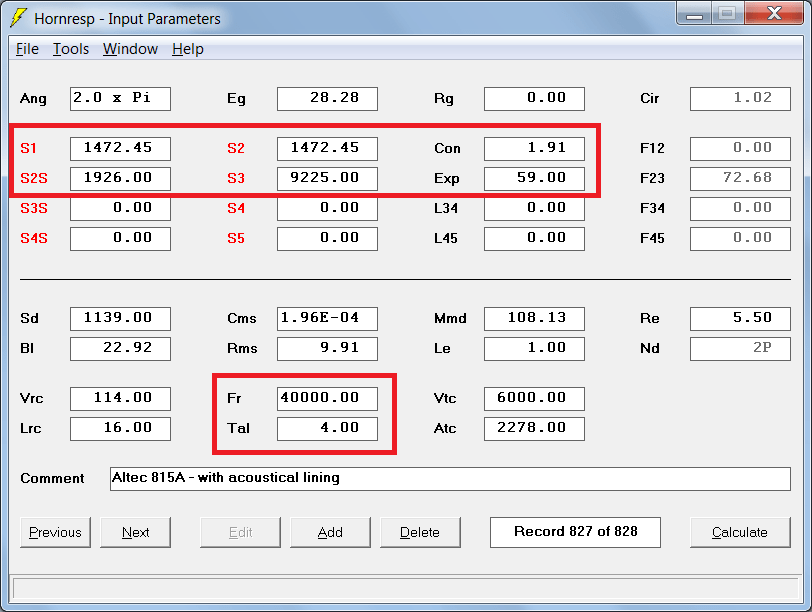
Task: Click the red S2S label
Action: click(34, 179)
